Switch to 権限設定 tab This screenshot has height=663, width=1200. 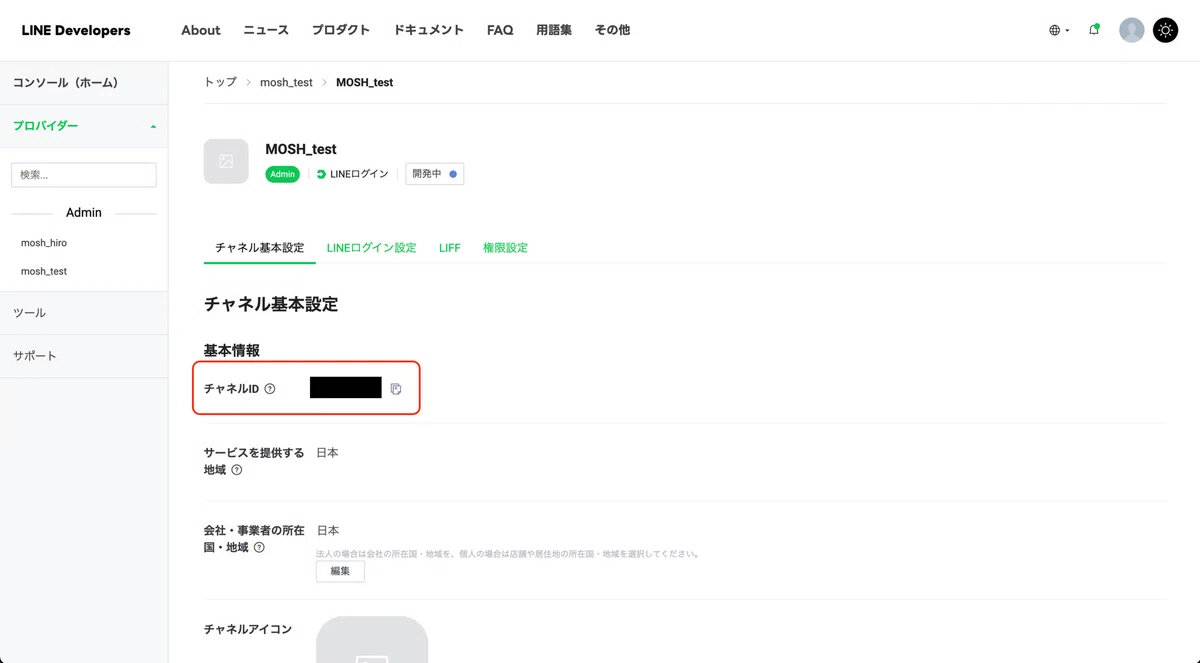pos(505,247)
